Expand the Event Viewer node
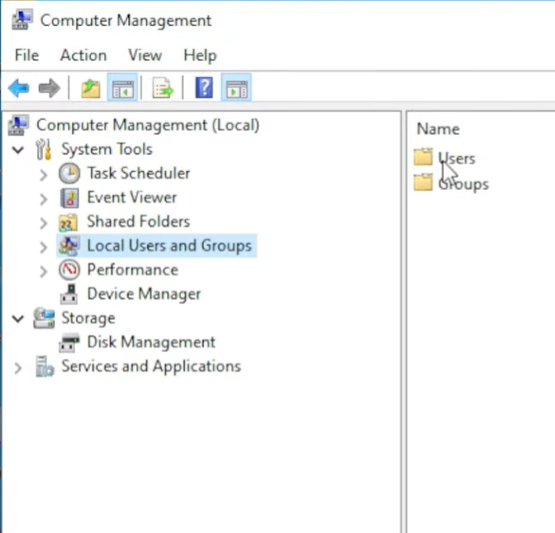Viewport: 555px width, 533px height. tap(44, 199)
